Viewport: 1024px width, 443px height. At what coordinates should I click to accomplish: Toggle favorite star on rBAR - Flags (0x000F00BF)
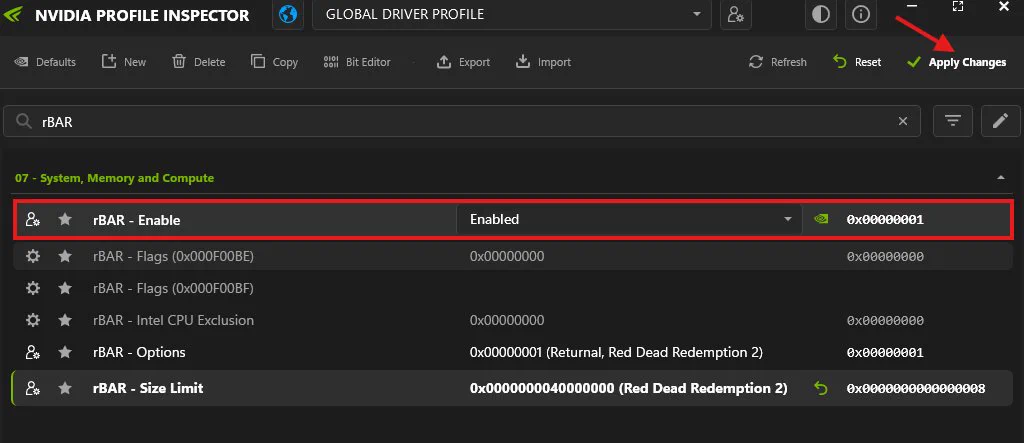click(x=65, y=288)
